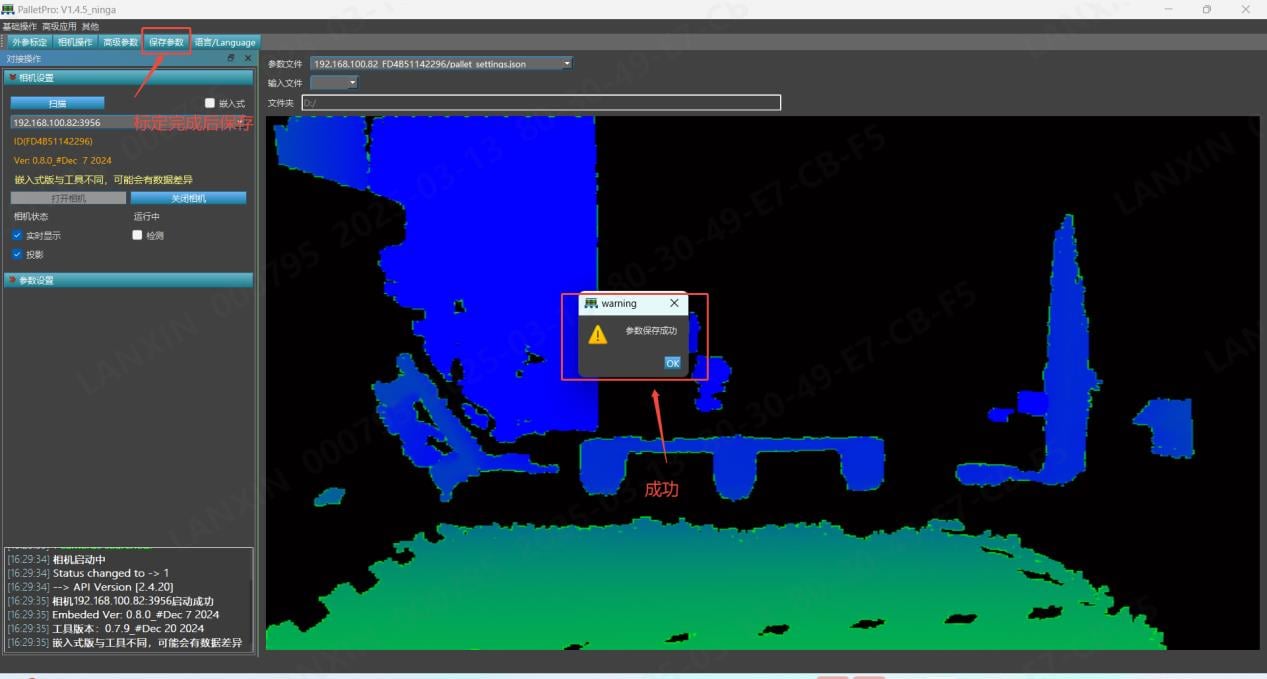Click the 嵌入式版与工具不同 warning line in camera settings
Screen dimensions: 1267x679
coord(103,180)
